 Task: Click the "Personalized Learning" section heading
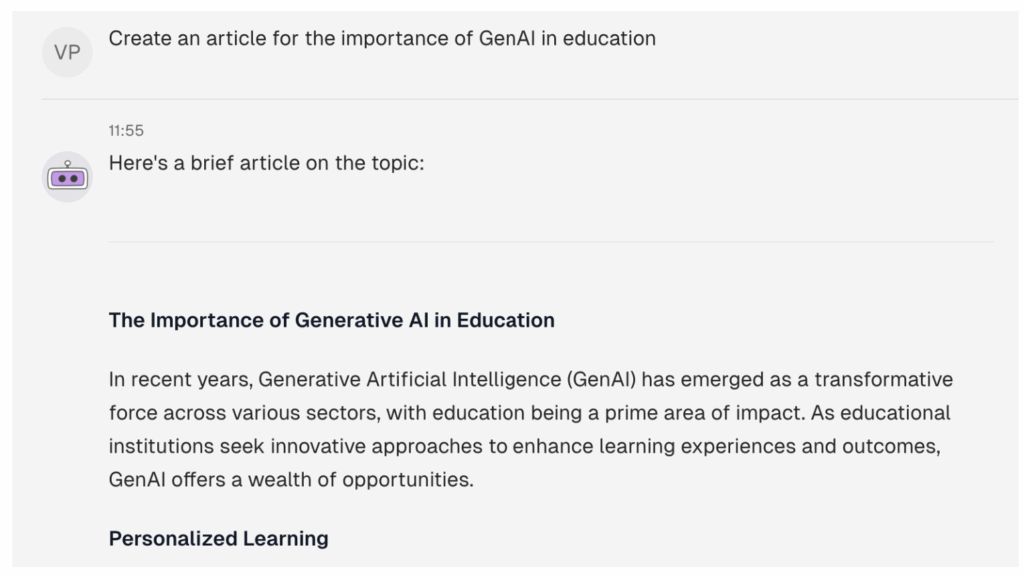(219, 539)
